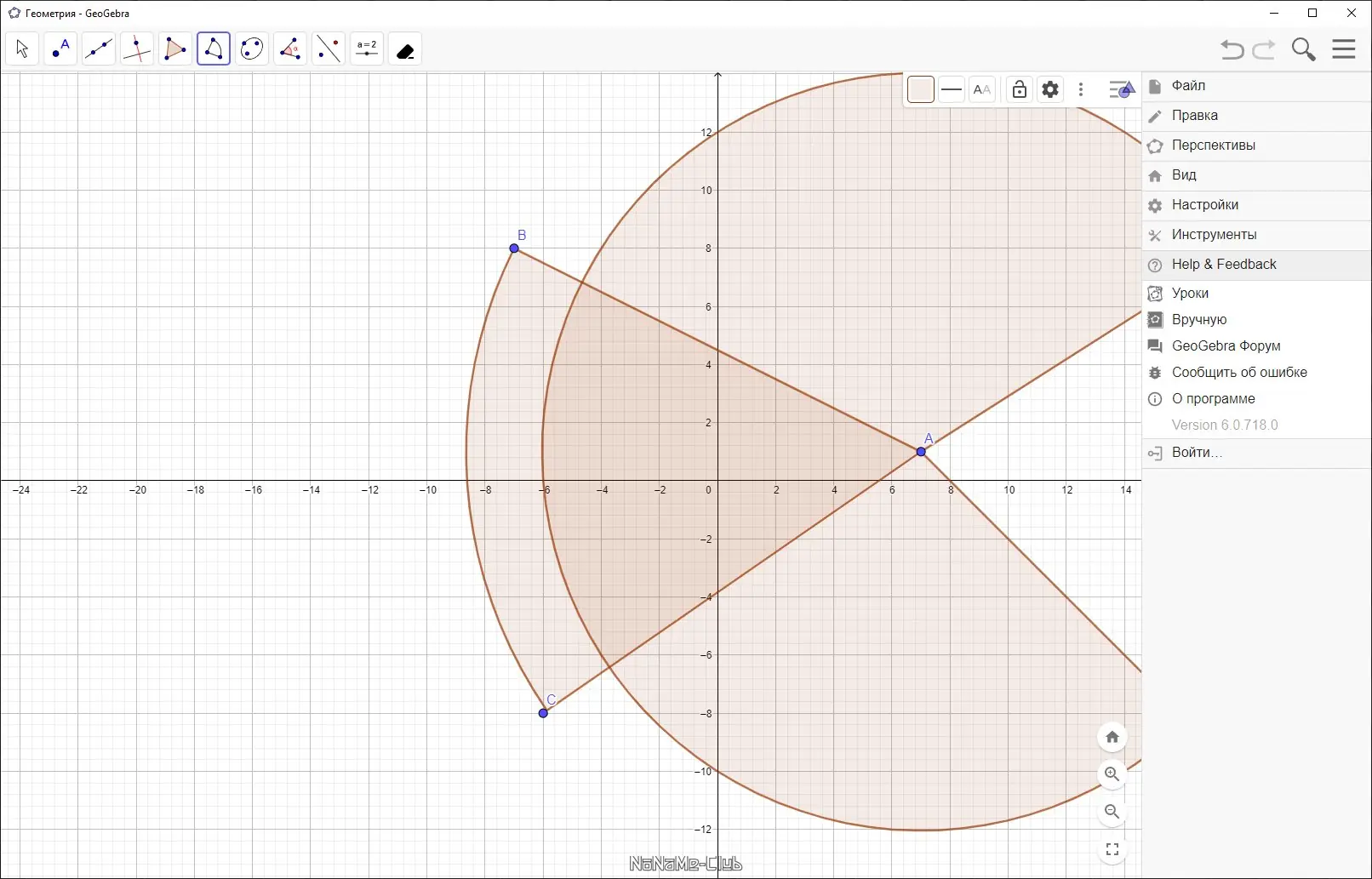The width and height of the screenshot is (1372, 879).
Task: Open the Уроки menu item
Action: tap(1257, 294)
